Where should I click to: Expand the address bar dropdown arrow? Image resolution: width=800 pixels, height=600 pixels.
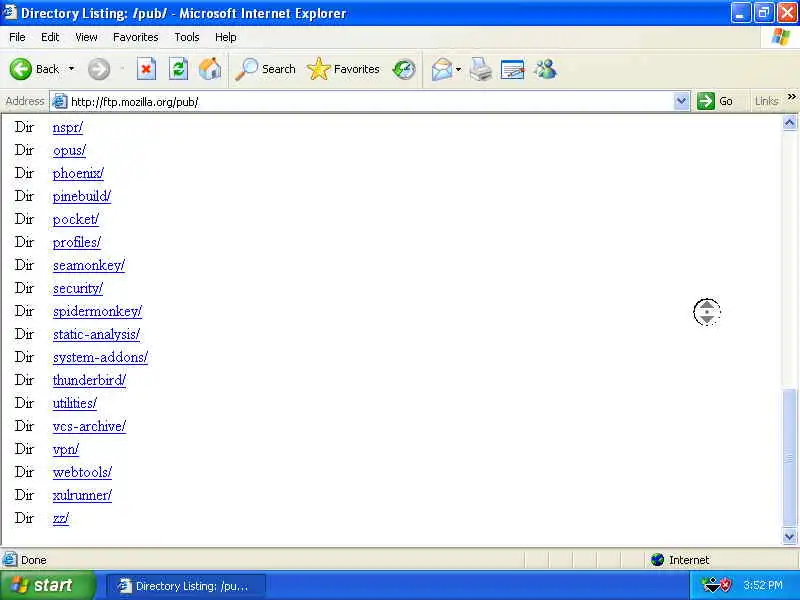click(x=681, y=102)
